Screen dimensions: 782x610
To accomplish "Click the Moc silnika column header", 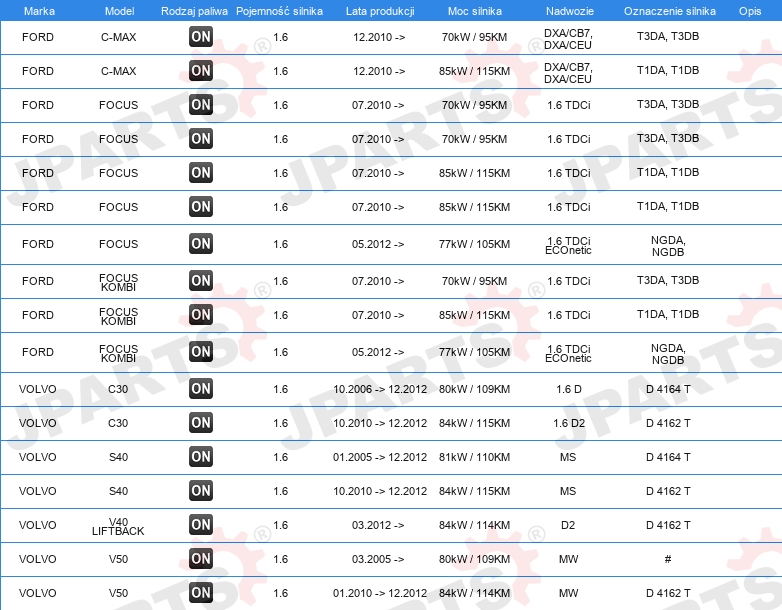I will pyautogui.click(x=474, y=11).
